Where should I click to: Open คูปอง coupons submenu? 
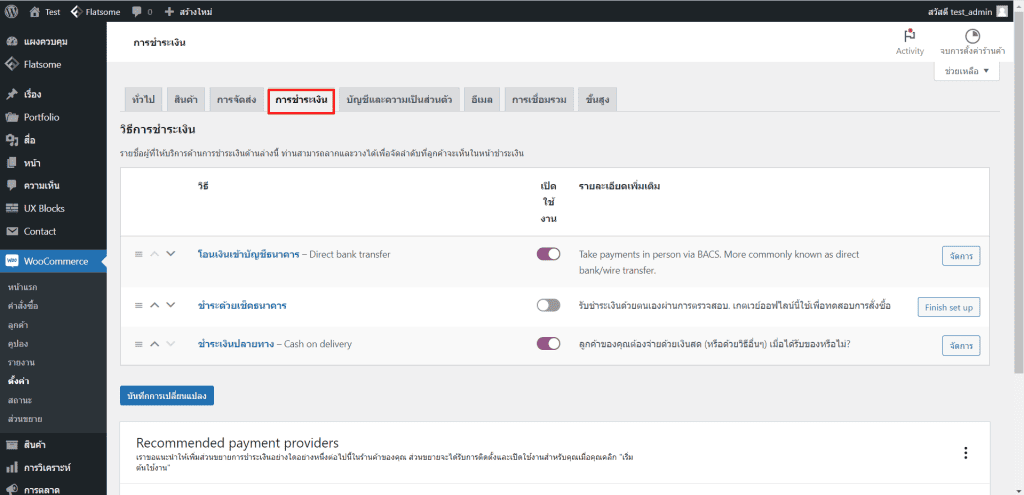click(18, 343)
